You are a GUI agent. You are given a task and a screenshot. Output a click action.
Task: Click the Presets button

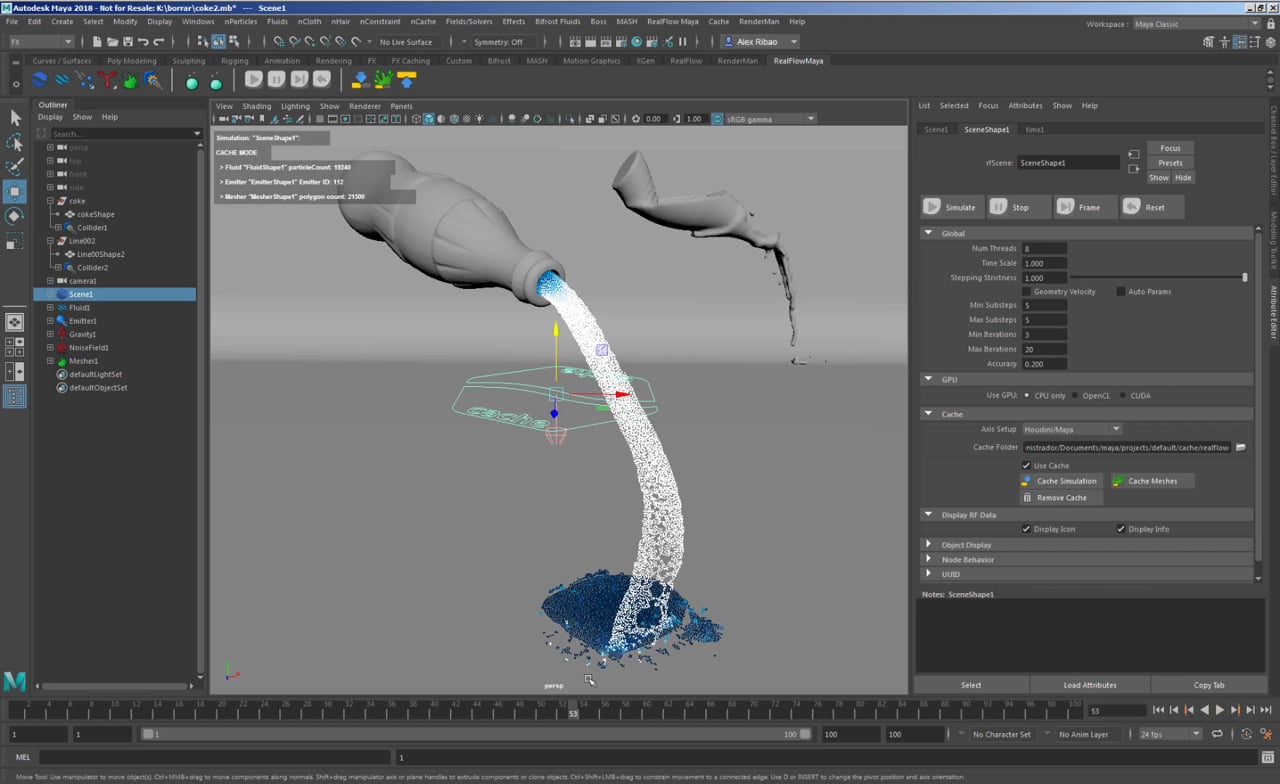pos(1170,163)
